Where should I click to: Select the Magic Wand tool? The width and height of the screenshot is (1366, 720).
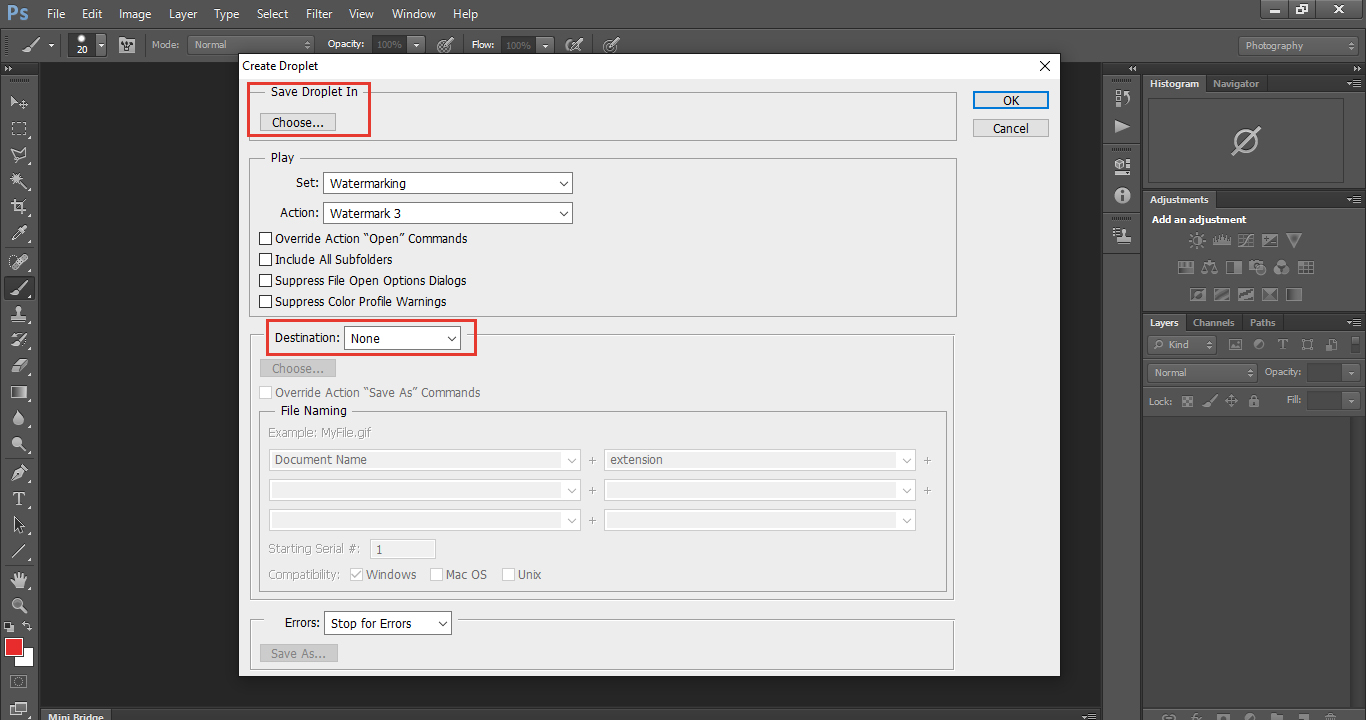click(x=19, y=181)
